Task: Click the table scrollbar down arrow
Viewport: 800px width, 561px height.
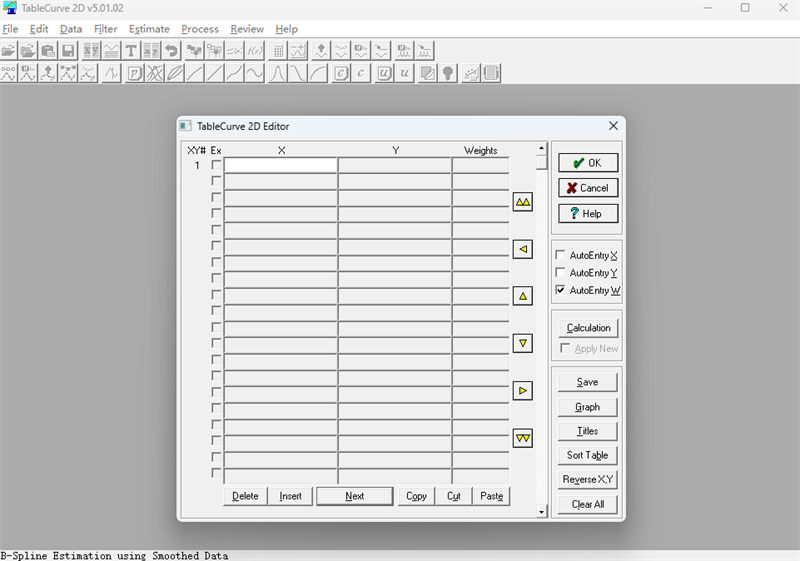Action: [x=542, y=511]
